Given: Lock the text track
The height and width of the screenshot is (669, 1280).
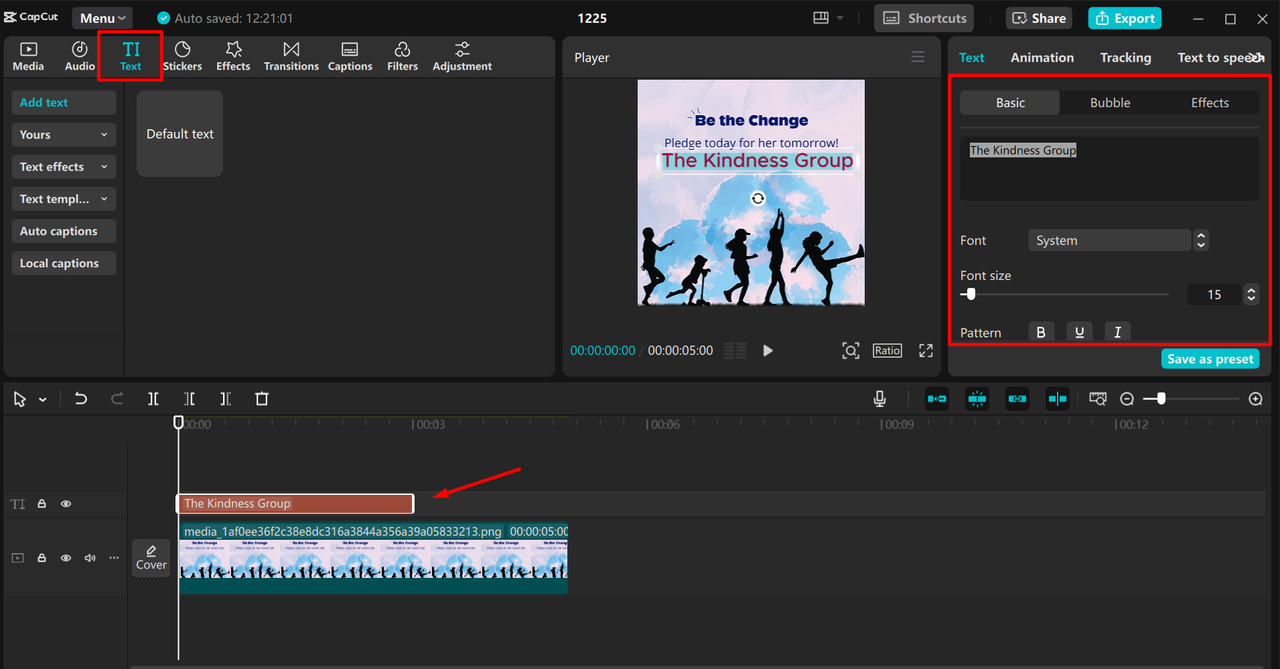Looking at the screenshot, I should tap(42, 504).
